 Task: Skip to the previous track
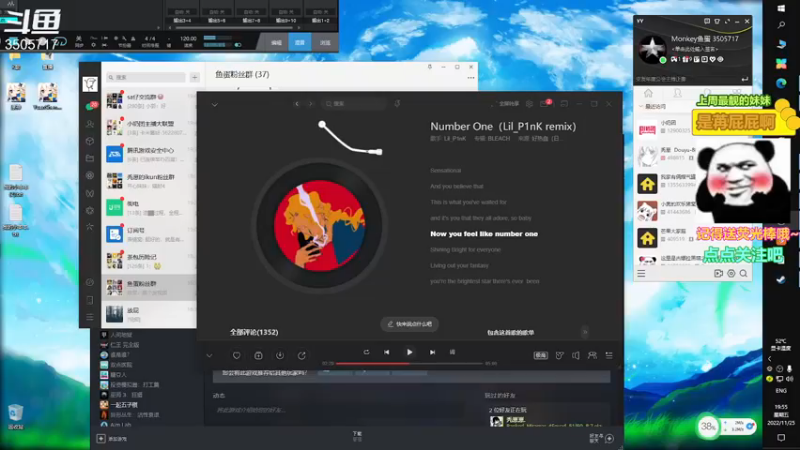[x=387, y=352]
